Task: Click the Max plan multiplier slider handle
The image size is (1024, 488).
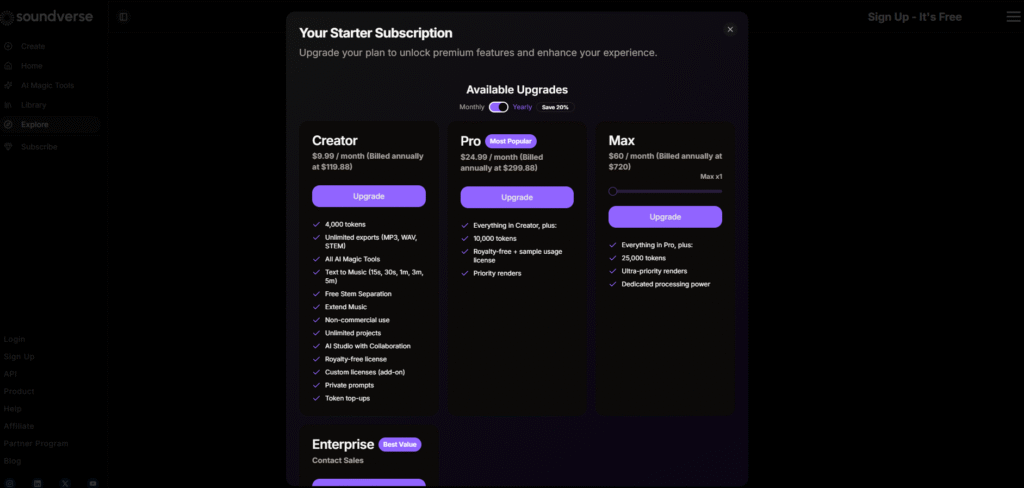Action: point(613,191)
